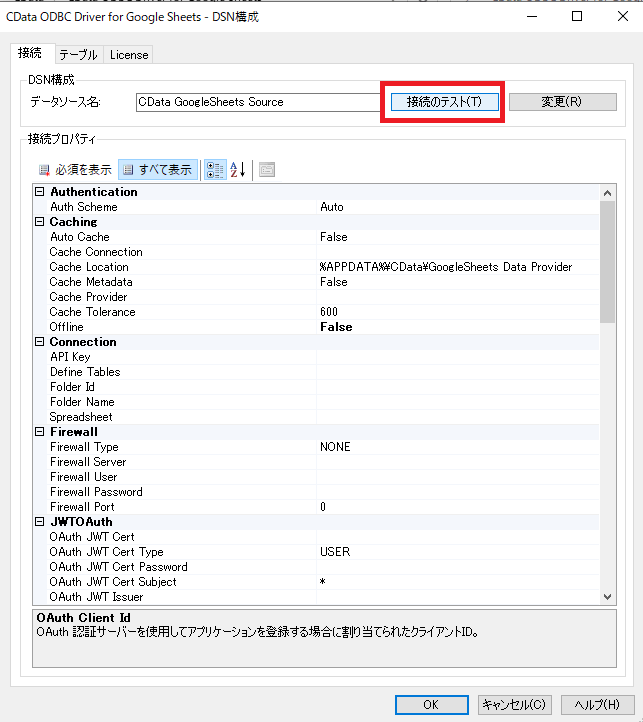This screenshot has height=722, width=643.
Task: Click the Cache Tolerance value 600
Action: 329,312
